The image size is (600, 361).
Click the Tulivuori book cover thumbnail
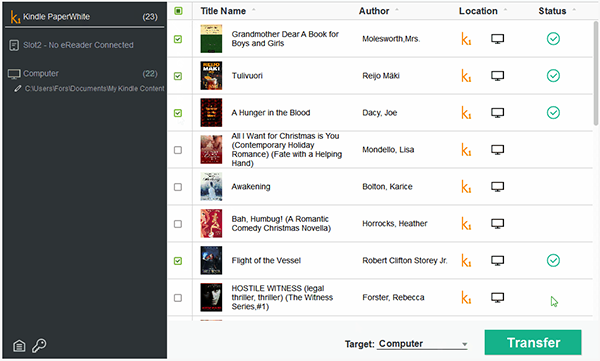pyautogui.click(x=211, y=76)
